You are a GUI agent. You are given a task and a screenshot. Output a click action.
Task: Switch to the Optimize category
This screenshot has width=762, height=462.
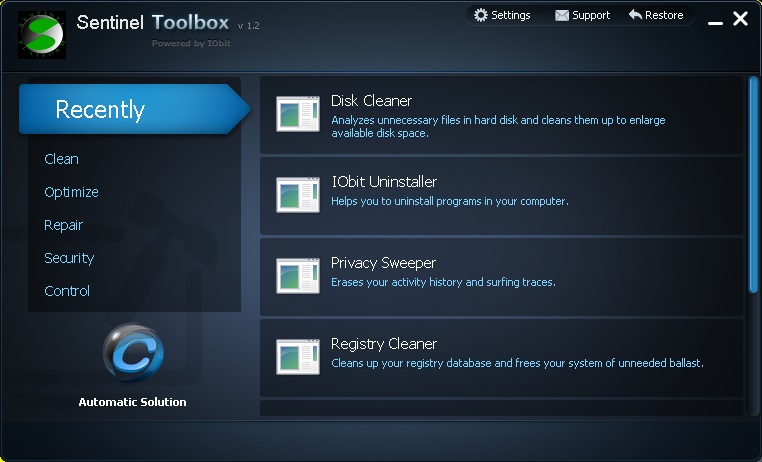coord(71,192)
